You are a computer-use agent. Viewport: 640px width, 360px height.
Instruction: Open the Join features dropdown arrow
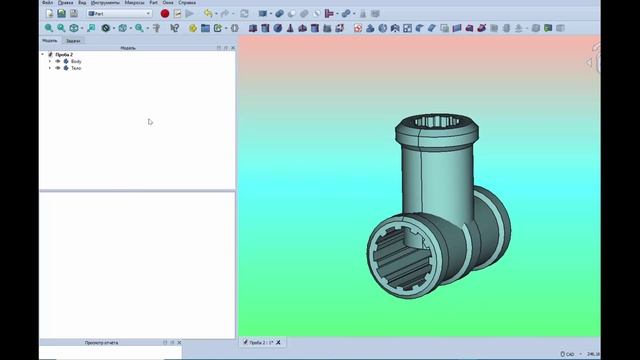[337, 13]
